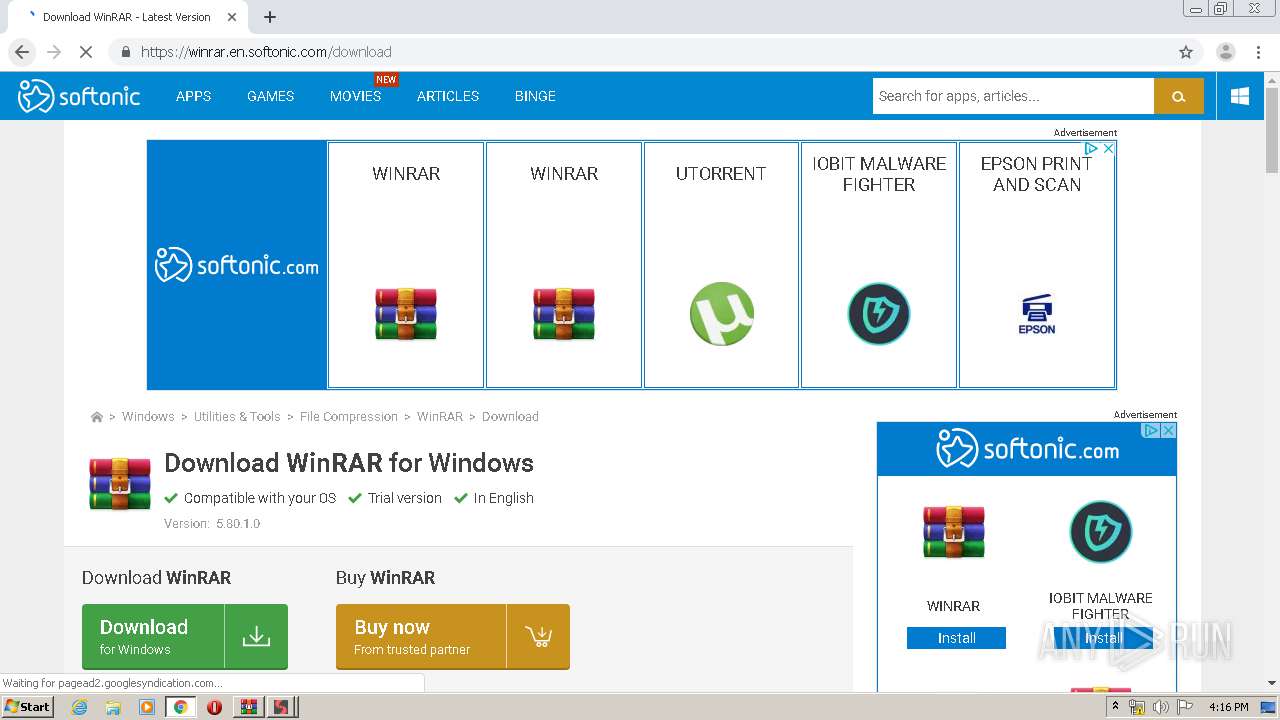
Task: Click the Buy now button
Action: coord(453,636)
